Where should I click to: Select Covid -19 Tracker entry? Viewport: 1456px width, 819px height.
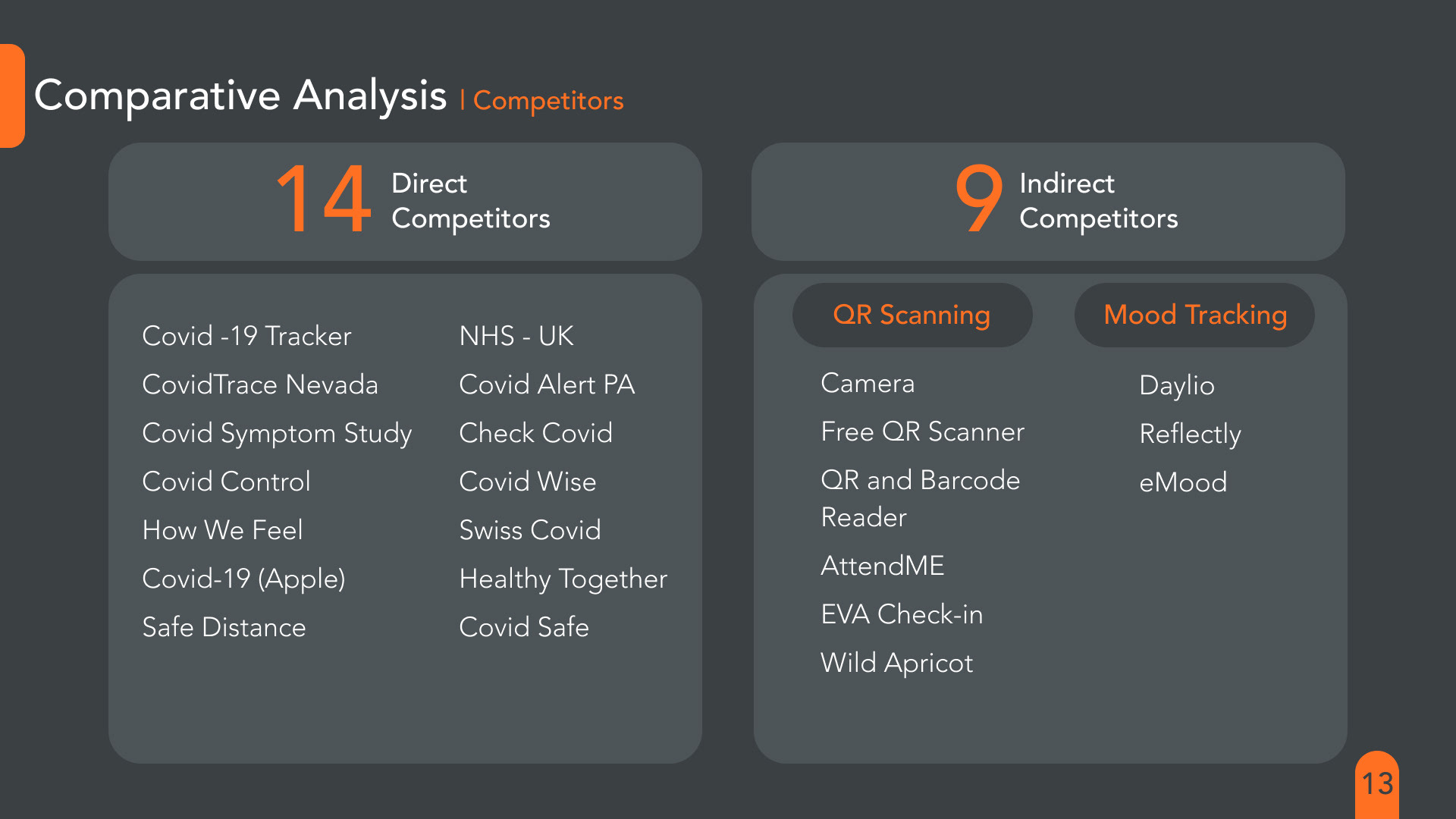(x=246, y=336)
